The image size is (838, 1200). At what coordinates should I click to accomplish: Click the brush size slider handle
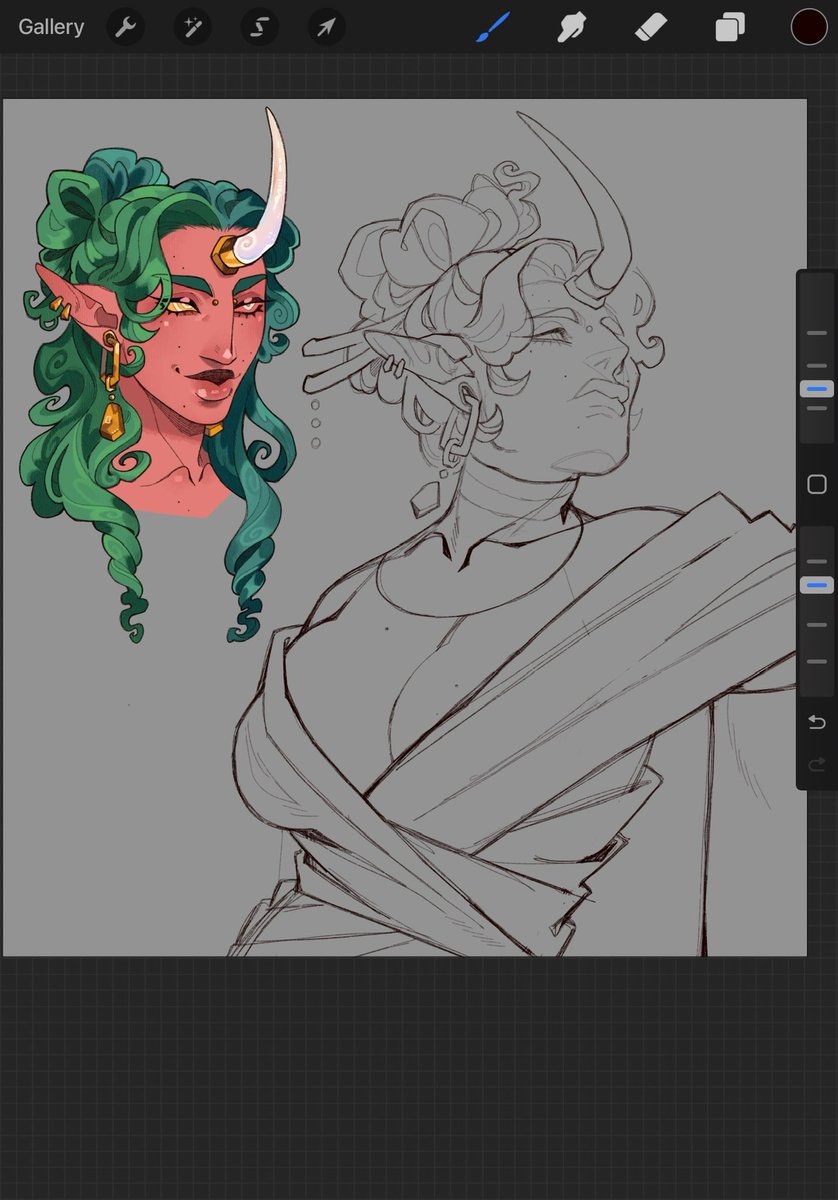pyautogui.click(x=817, y=389)
